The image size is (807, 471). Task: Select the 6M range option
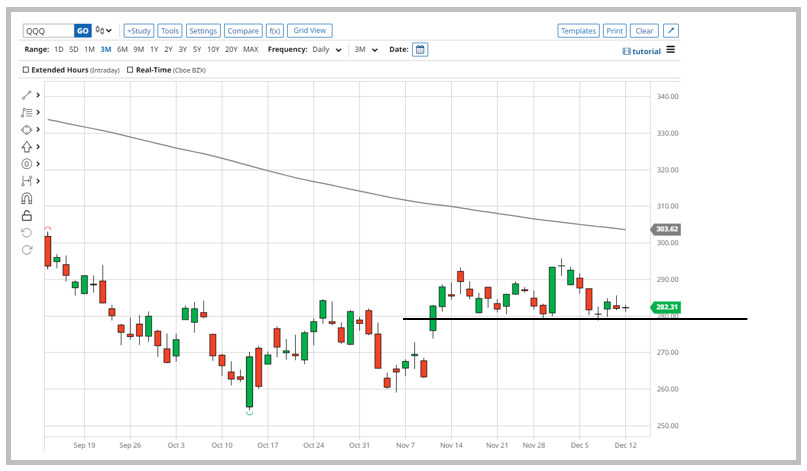pyautogui.click(x=122, y=49)
